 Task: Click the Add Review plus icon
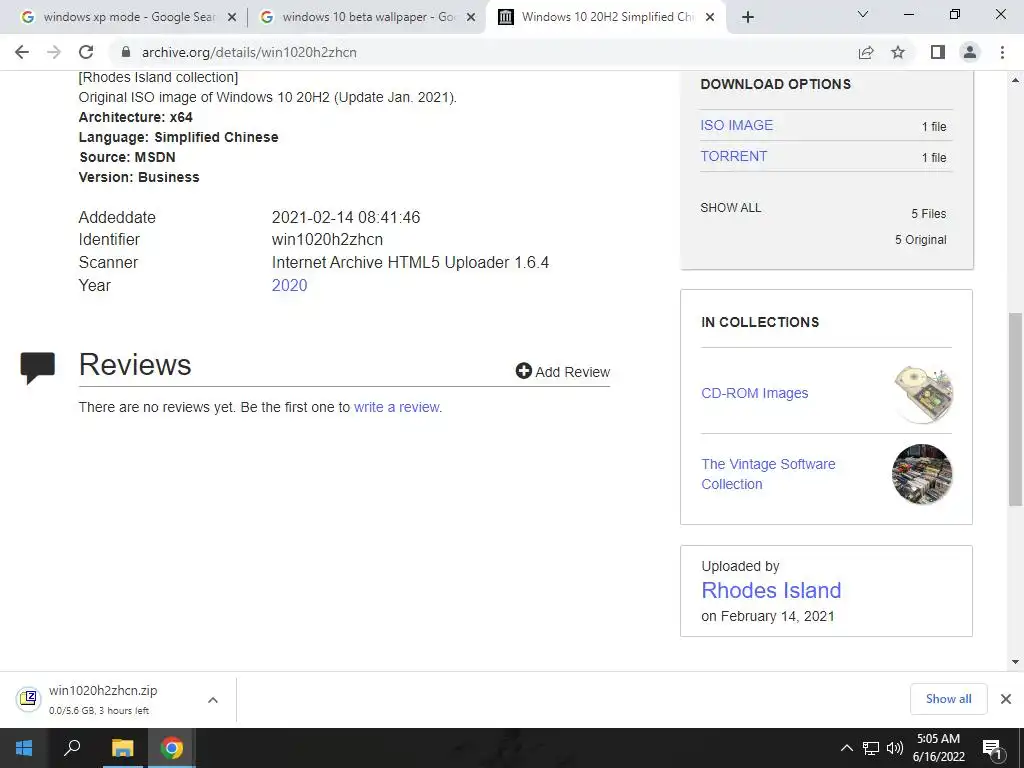tap(523, 371)
